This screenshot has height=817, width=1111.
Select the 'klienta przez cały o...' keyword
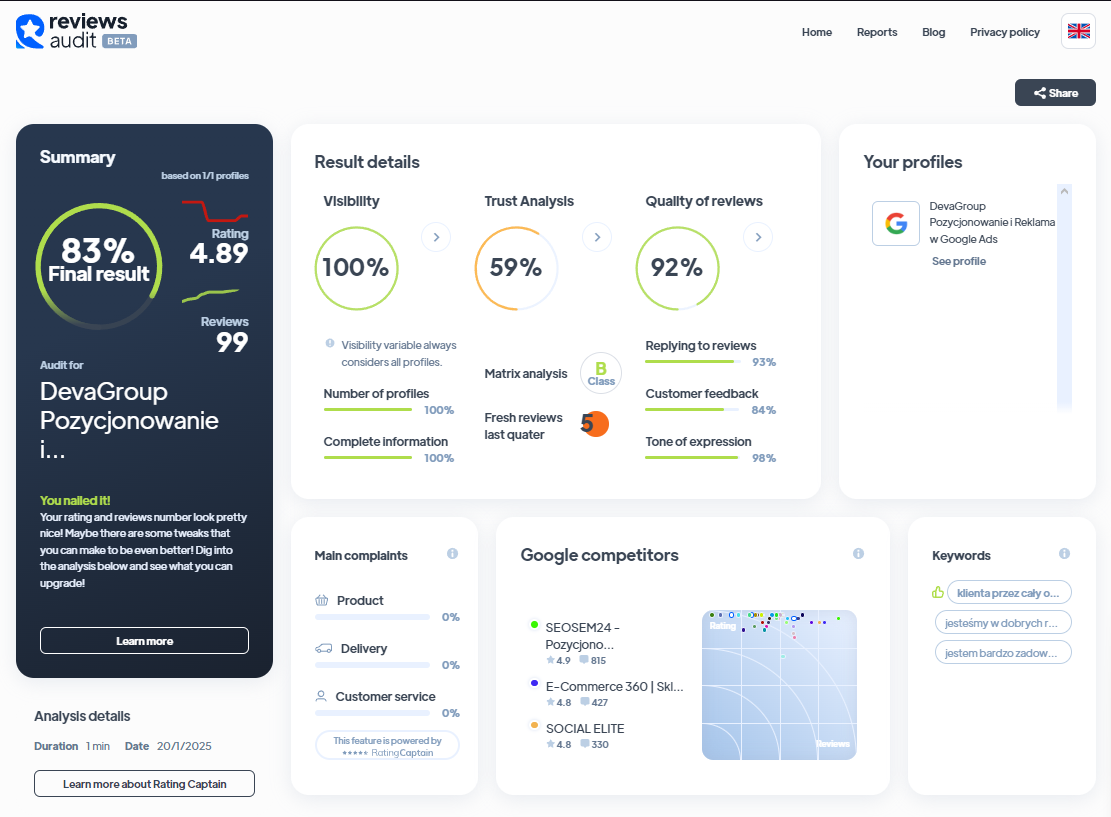click(x=1009, y=592)
